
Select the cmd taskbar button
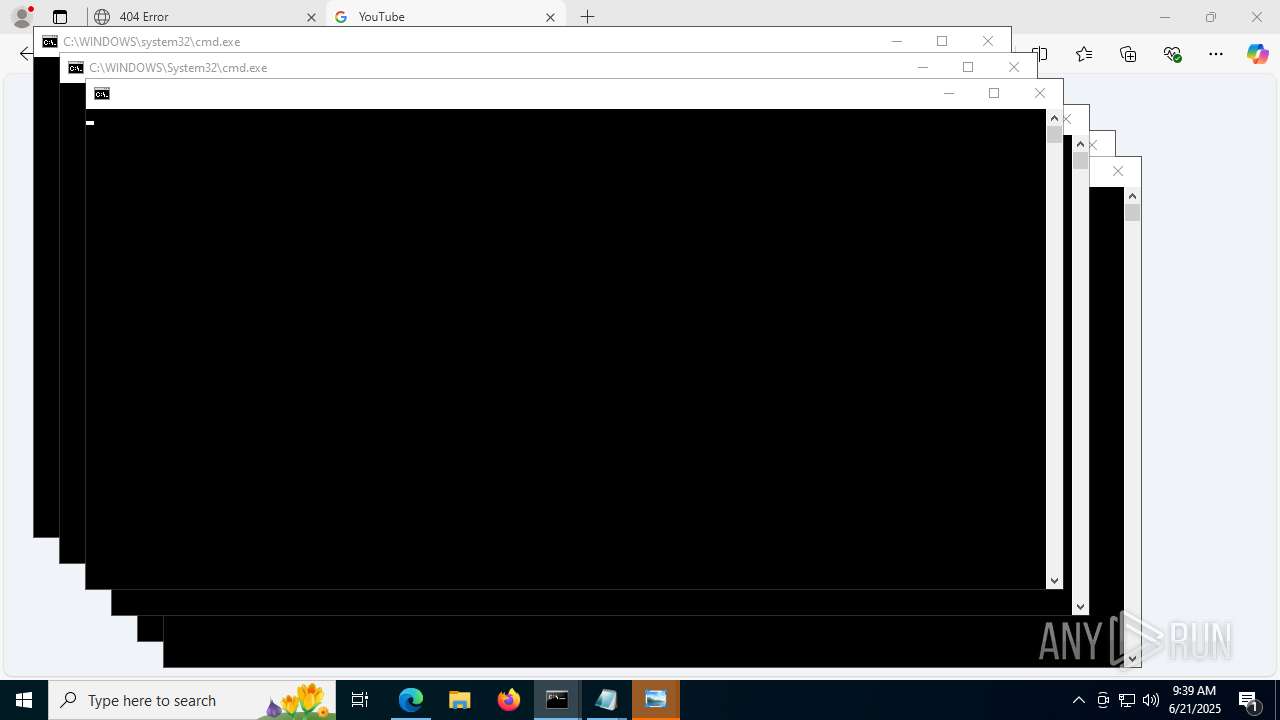coord(557,700)
